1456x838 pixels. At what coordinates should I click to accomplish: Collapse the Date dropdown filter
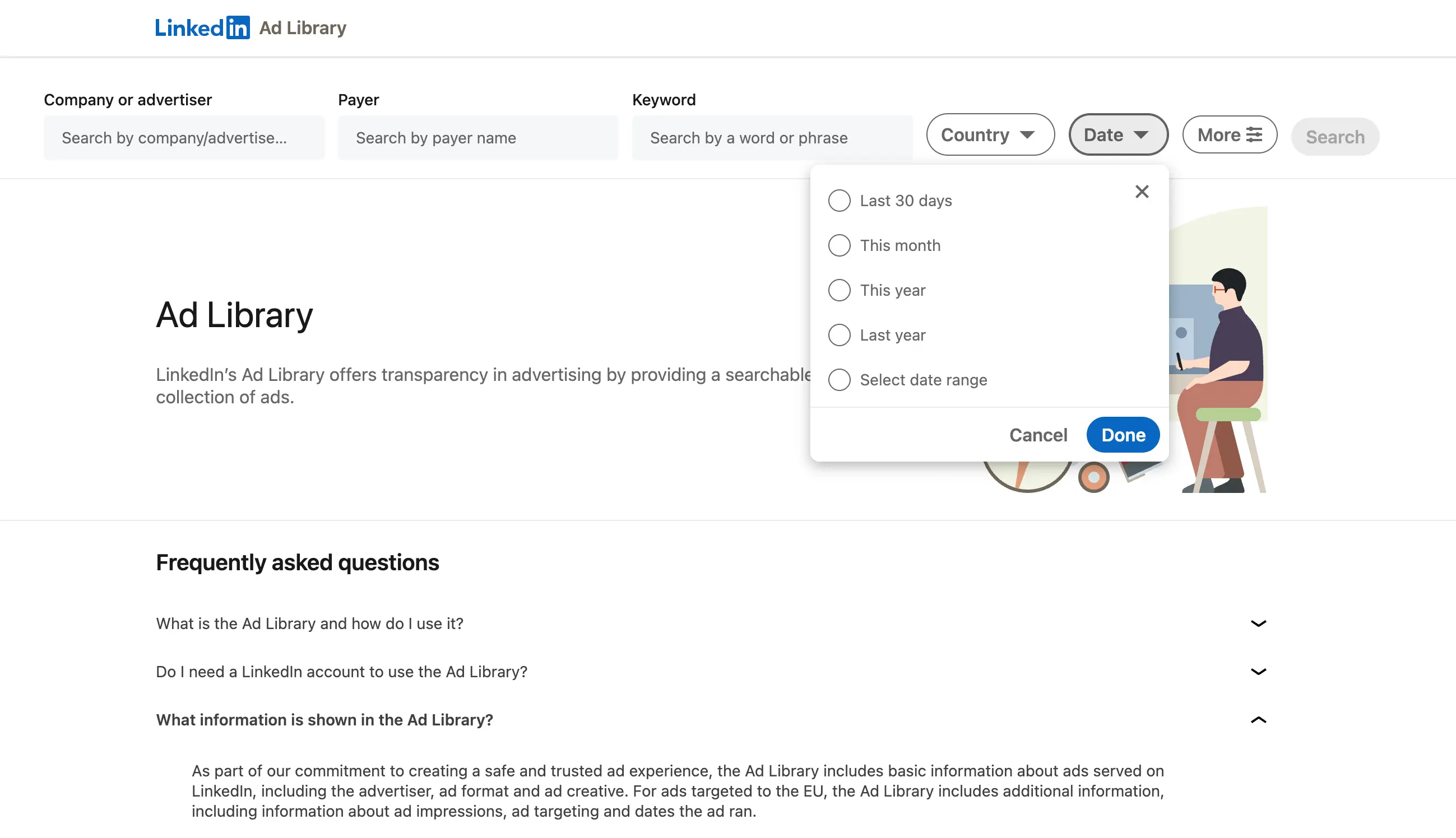[1117, 134]
